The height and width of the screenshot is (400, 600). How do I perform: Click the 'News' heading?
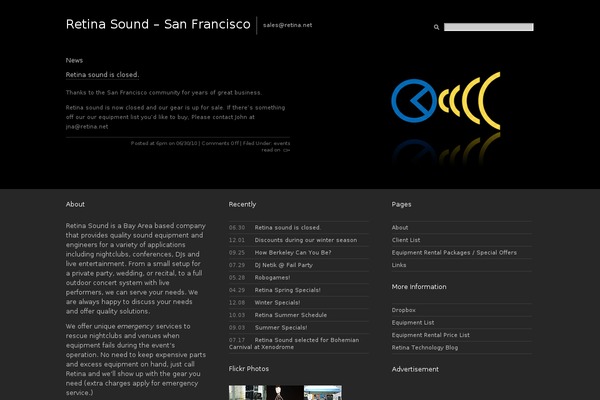click(74, 60)
